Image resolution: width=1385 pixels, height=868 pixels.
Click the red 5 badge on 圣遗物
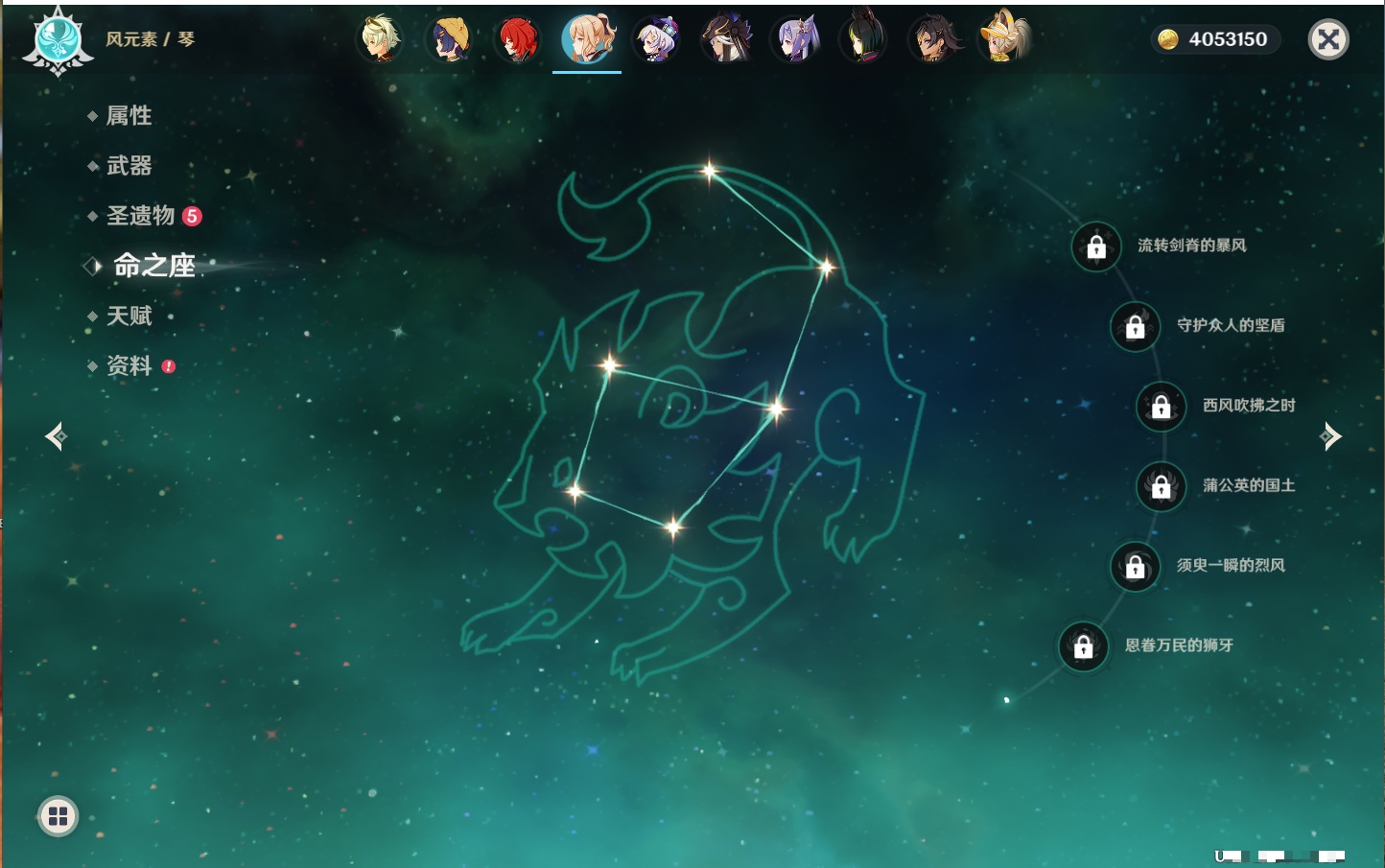point(192,216)
